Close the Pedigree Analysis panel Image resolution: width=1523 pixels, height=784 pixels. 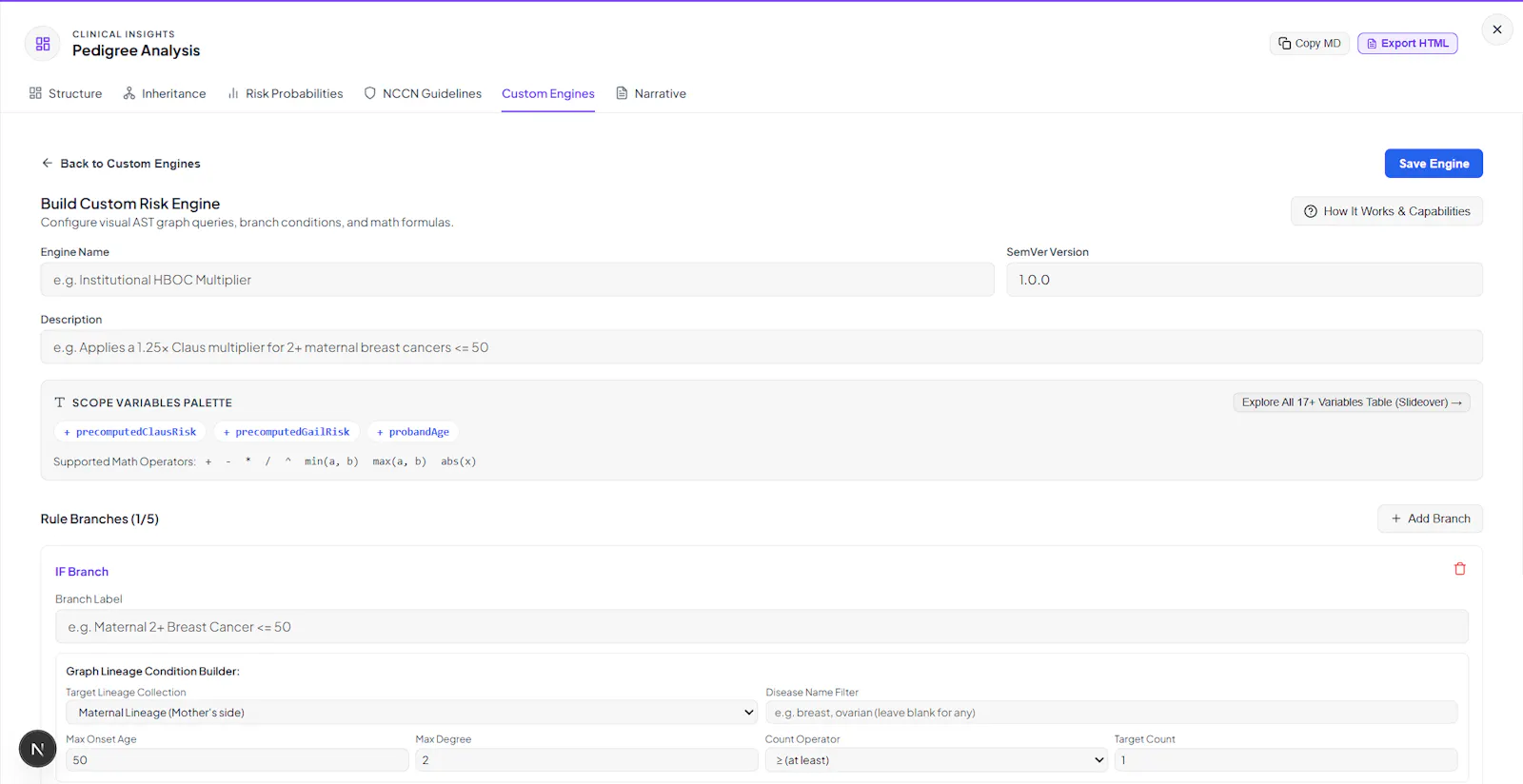click(1497, 29)
